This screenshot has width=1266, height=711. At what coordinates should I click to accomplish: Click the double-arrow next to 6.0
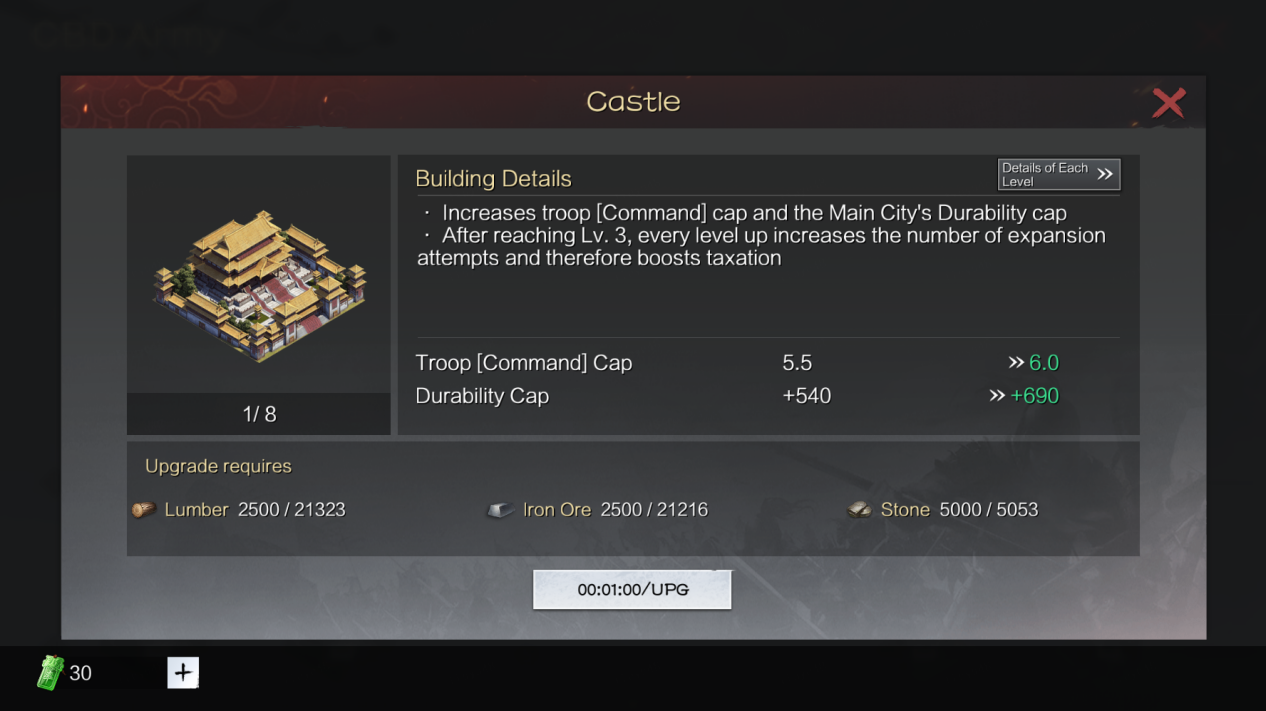click(x=1016, y=363)
